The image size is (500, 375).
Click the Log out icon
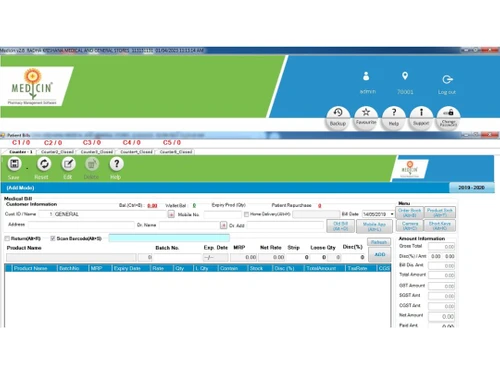447,79
